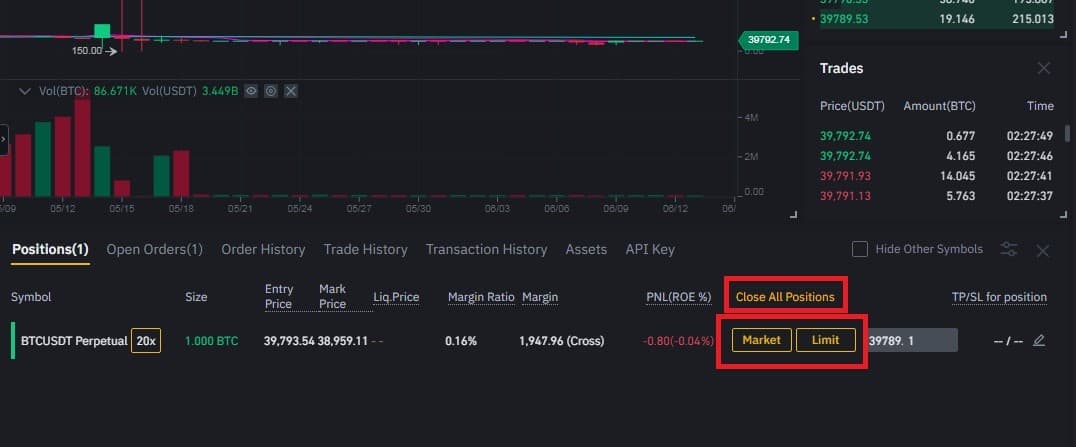Expand the left sidebar arrow handle
This screenshot has width=1076, height=447.
(x=3, y=139)
